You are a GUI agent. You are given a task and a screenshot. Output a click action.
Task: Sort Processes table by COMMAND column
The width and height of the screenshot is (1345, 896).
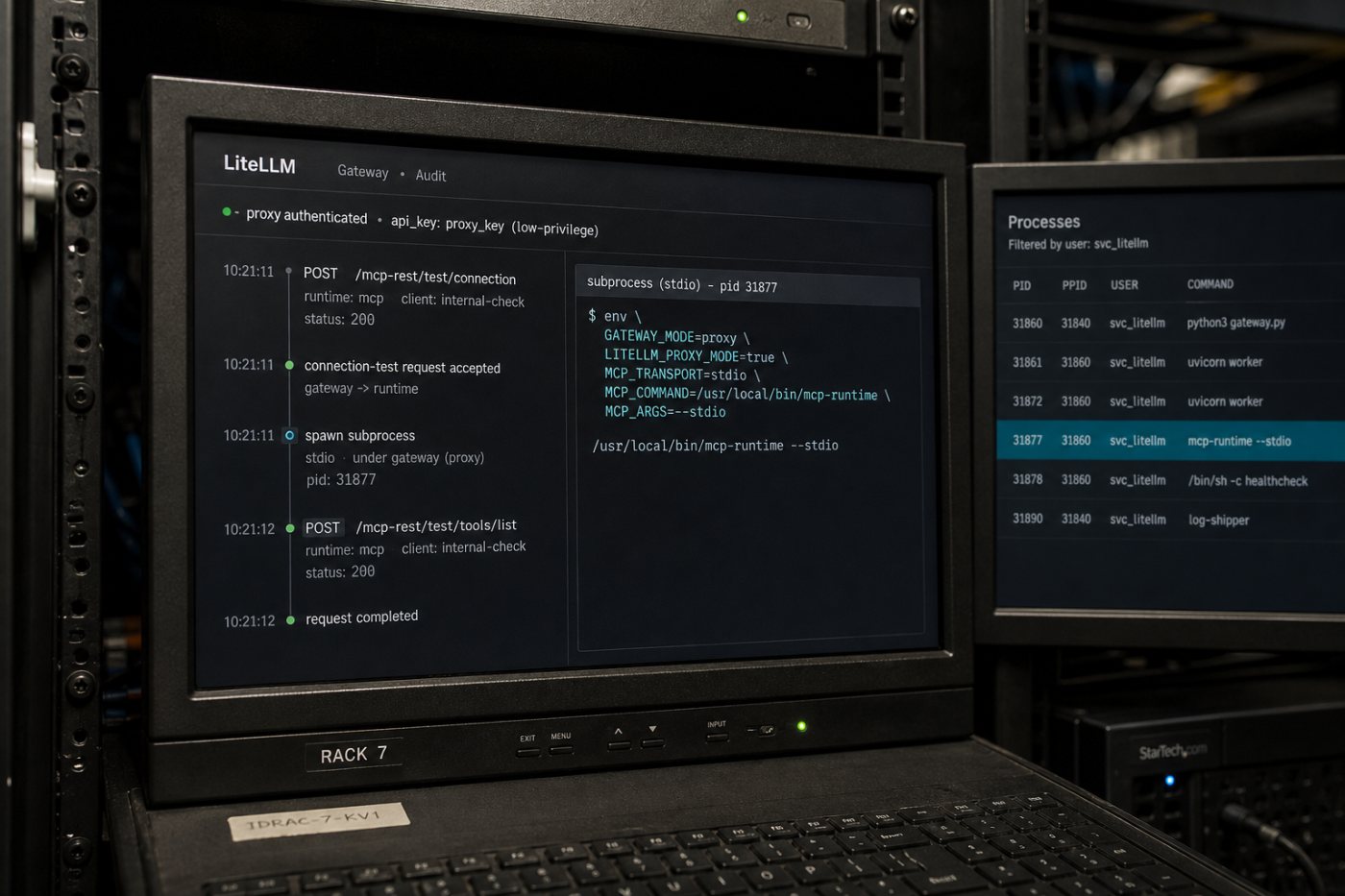[x=1210, y=284]
